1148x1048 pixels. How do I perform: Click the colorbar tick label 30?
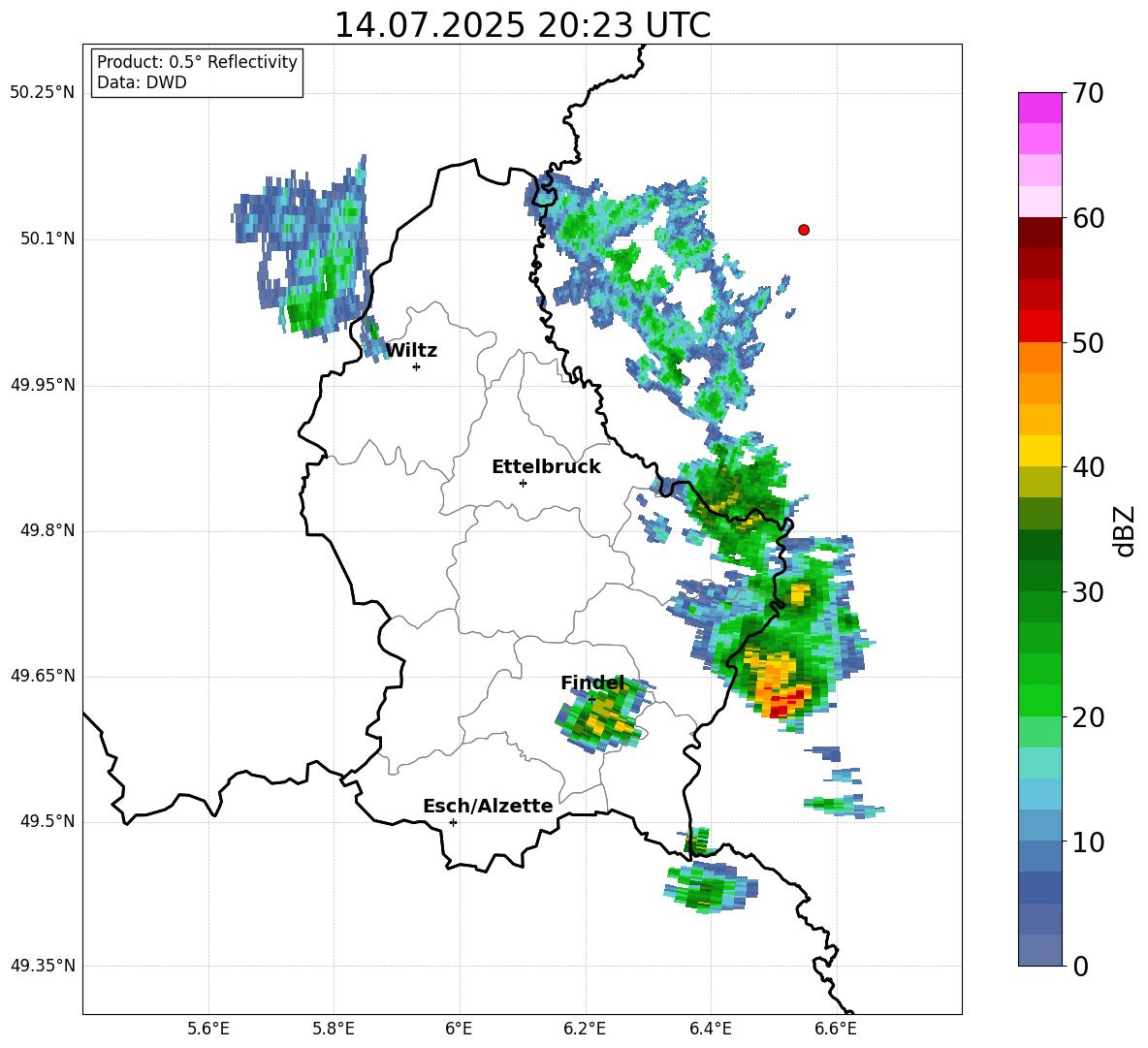pyautogui.click(x=1088, y=591)
